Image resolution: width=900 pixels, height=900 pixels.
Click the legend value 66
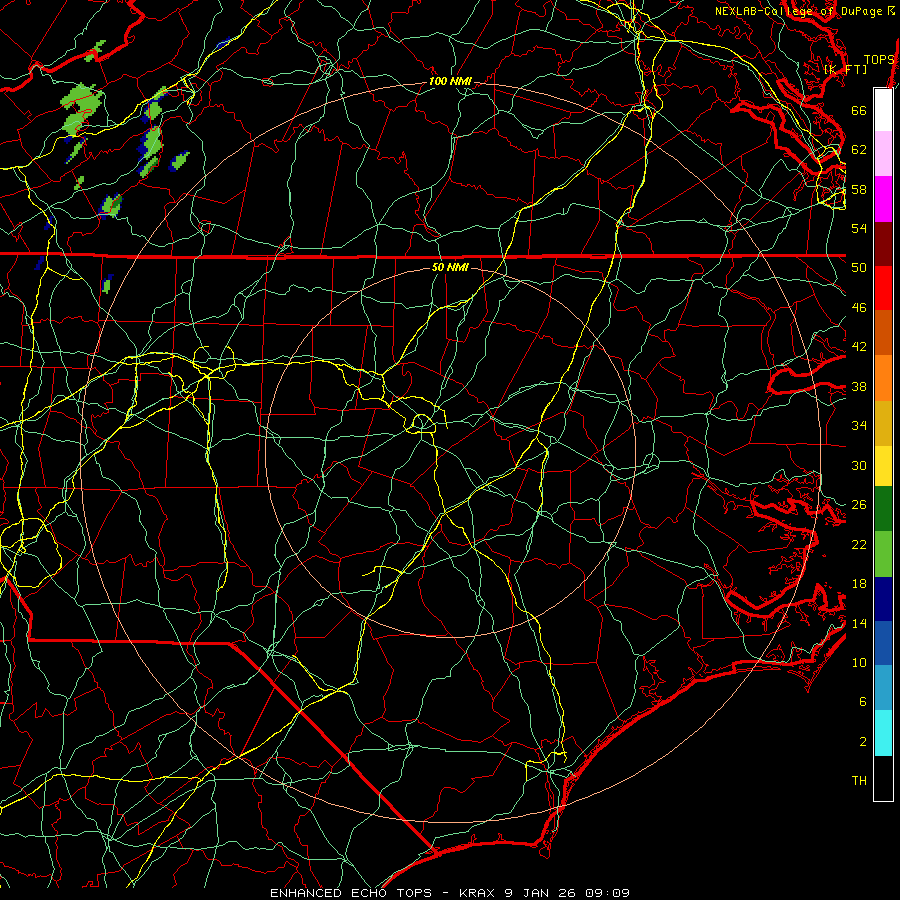[x=859, y=110]
